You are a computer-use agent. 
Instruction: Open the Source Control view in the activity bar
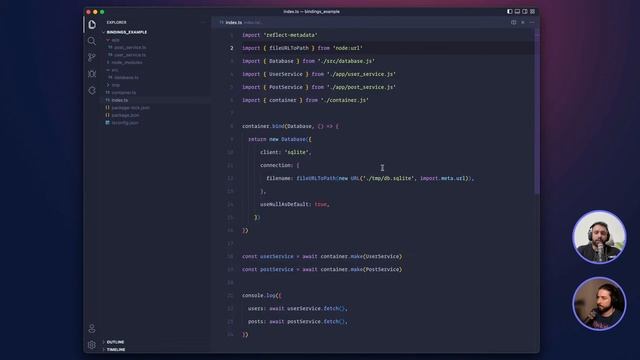pyautogui.click(x=92, y=58)
